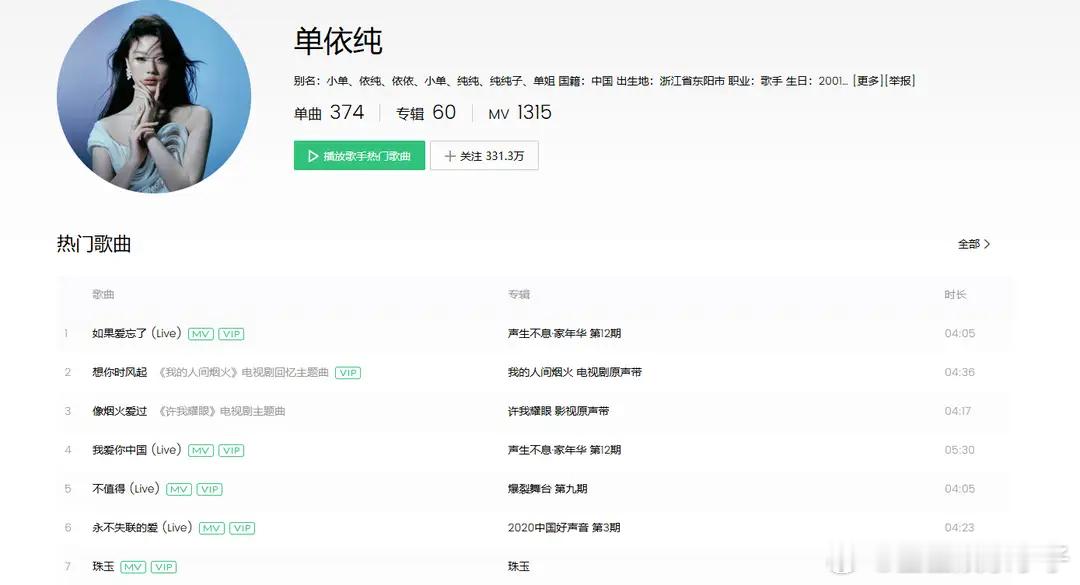Click the subtitle 《我的人间烟火》电视剧回忆主题曲
The image size is (1080, 585).
(x=243, y=373)
